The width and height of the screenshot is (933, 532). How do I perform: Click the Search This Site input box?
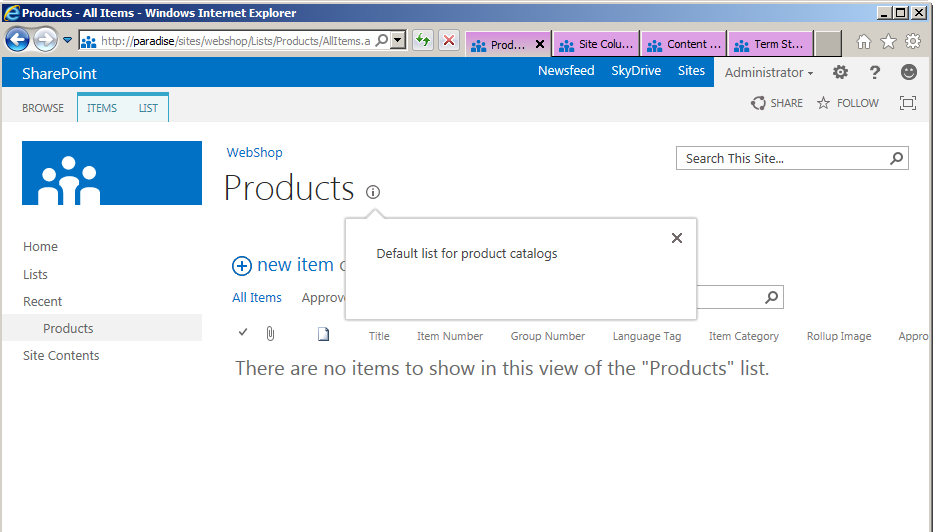tap(782, 158)
